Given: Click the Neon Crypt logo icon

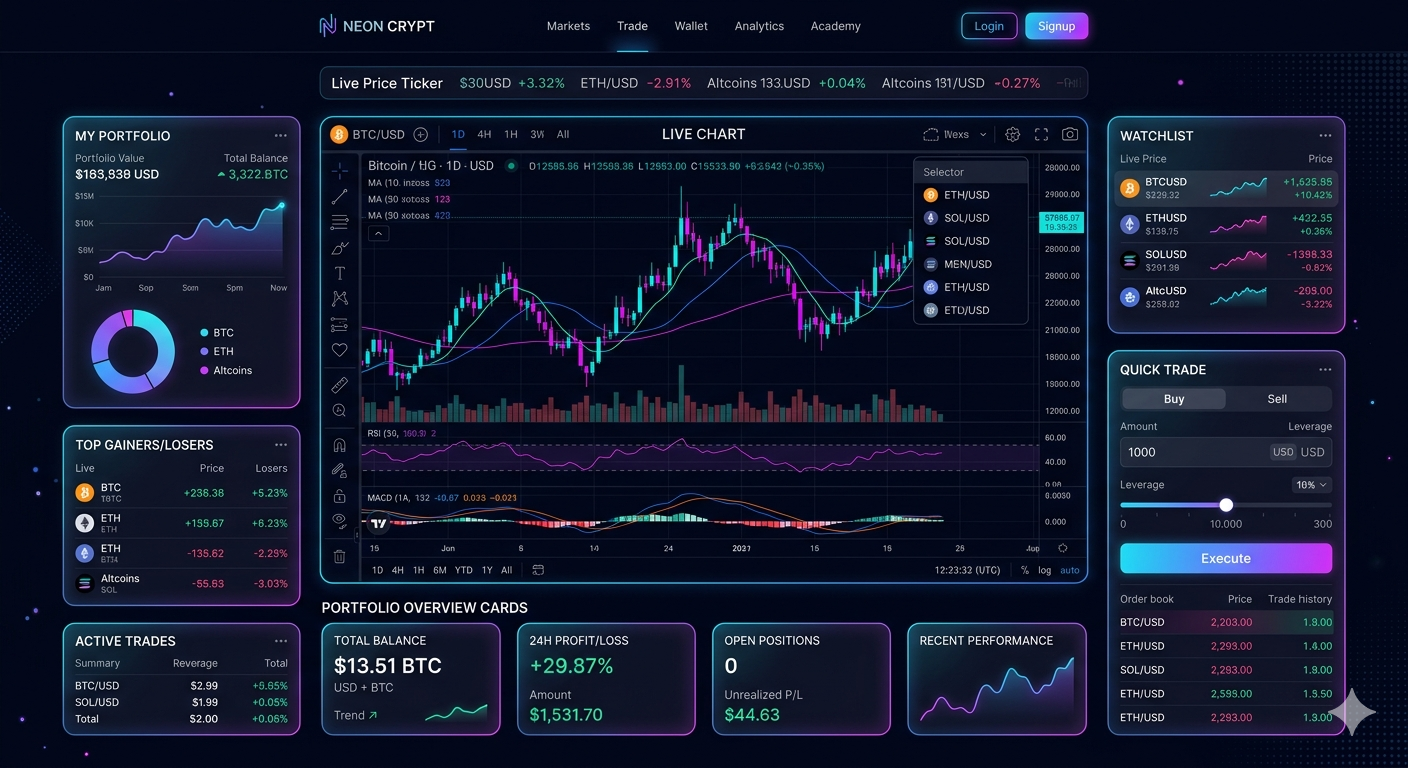Looking at the screenshot, I should coord(327,26).
